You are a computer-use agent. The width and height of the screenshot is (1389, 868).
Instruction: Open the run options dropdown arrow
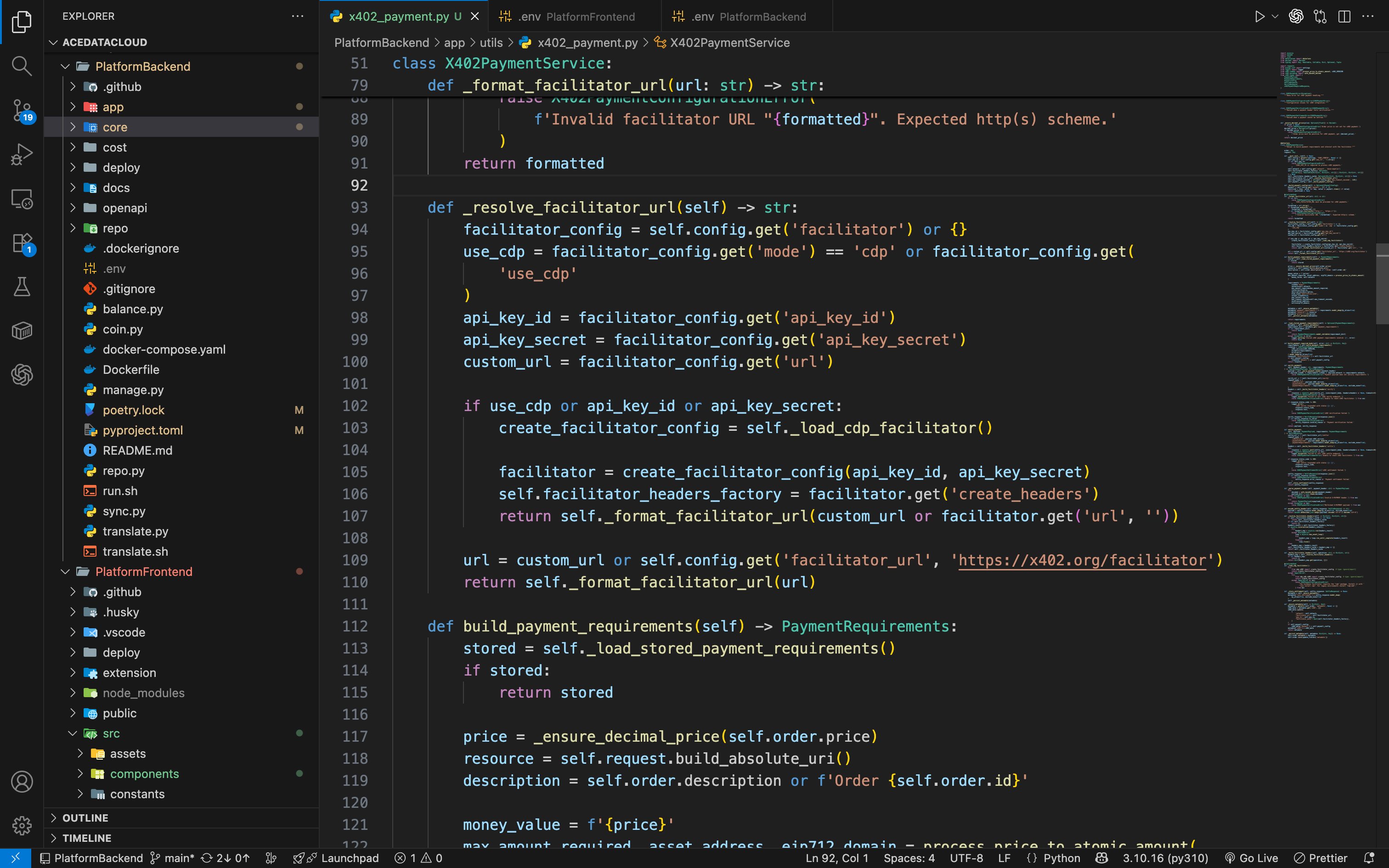(x=1275, y=17)
